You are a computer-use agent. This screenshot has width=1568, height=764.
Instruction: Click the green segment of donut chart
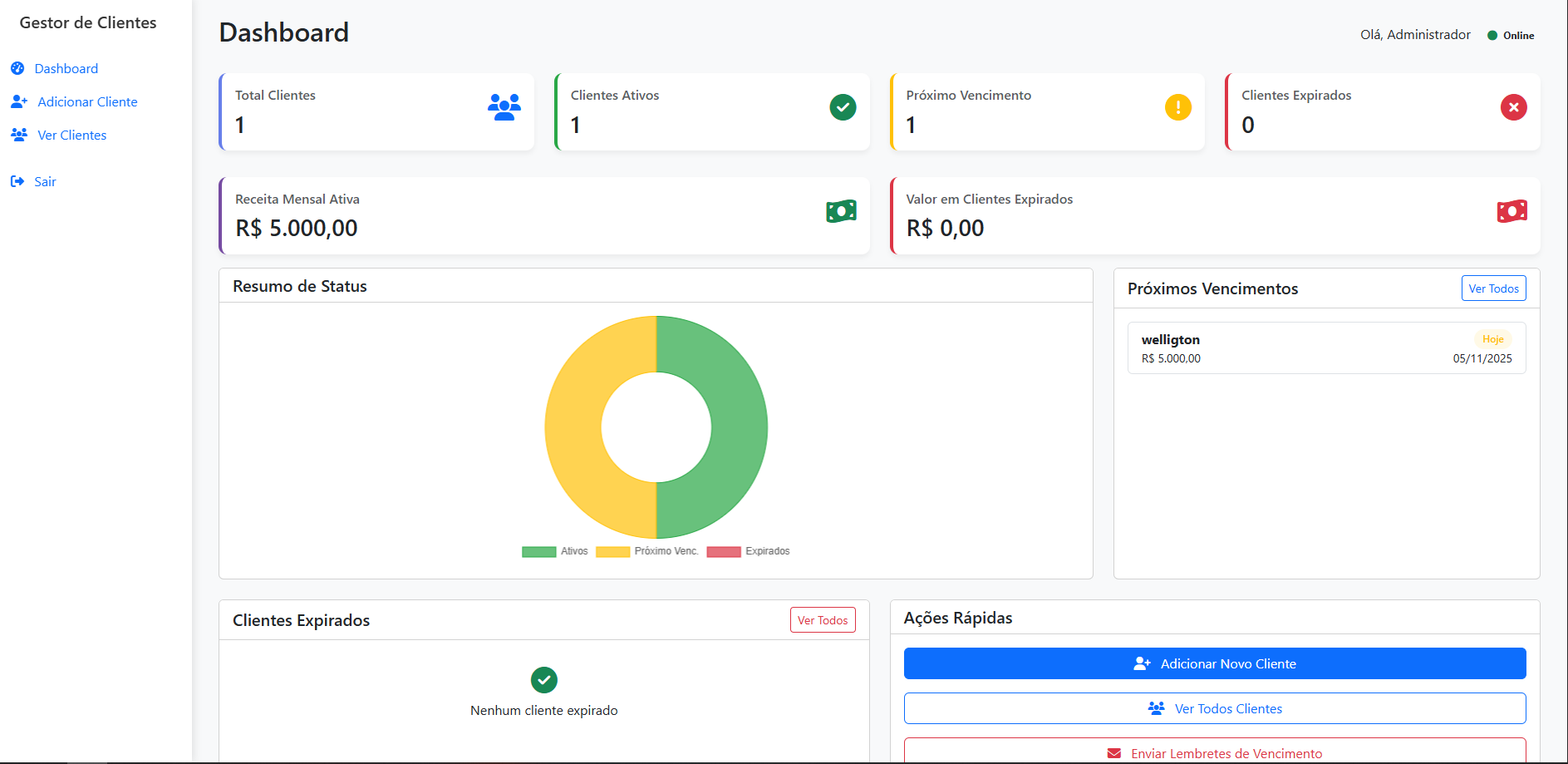point(740,427)
